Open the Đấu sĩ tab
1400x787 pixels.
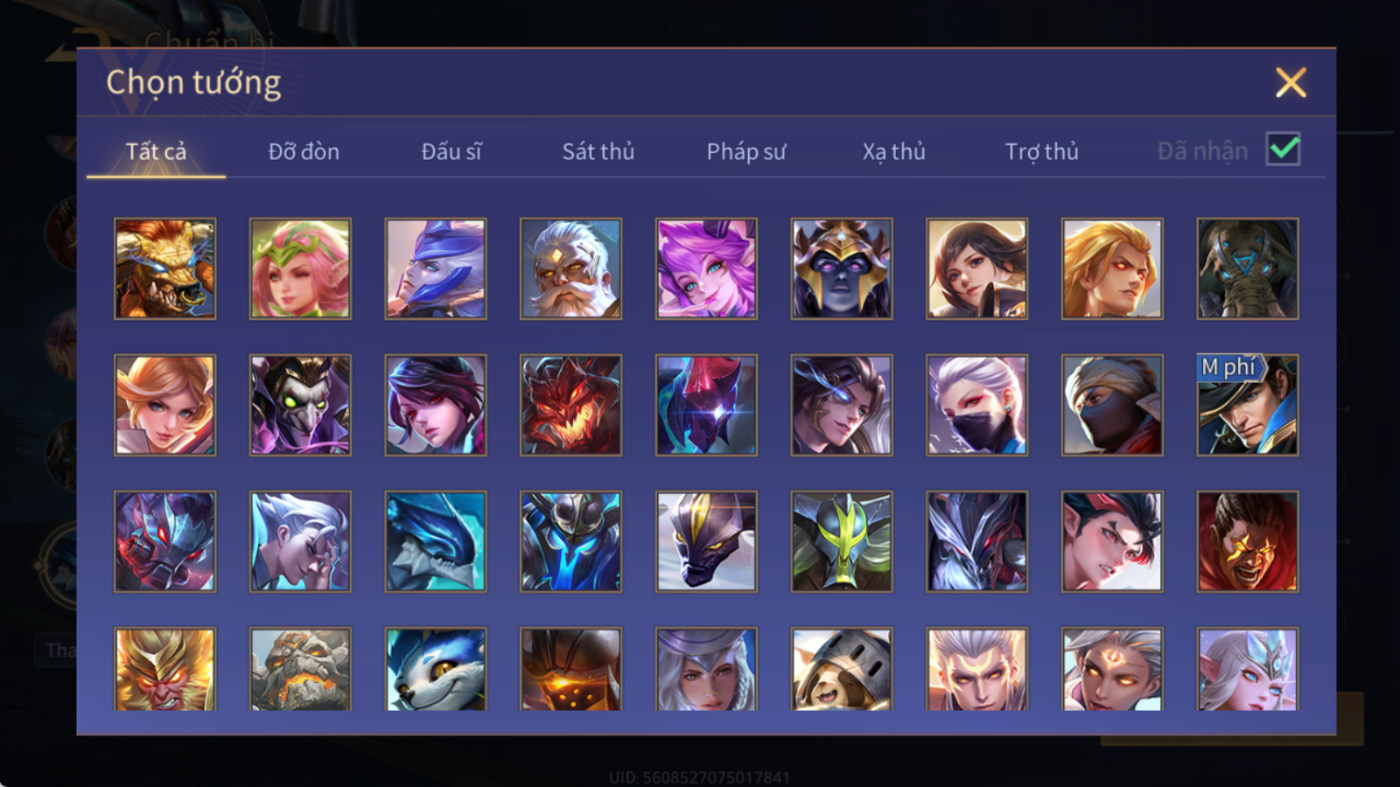click(x=451, y=152)
